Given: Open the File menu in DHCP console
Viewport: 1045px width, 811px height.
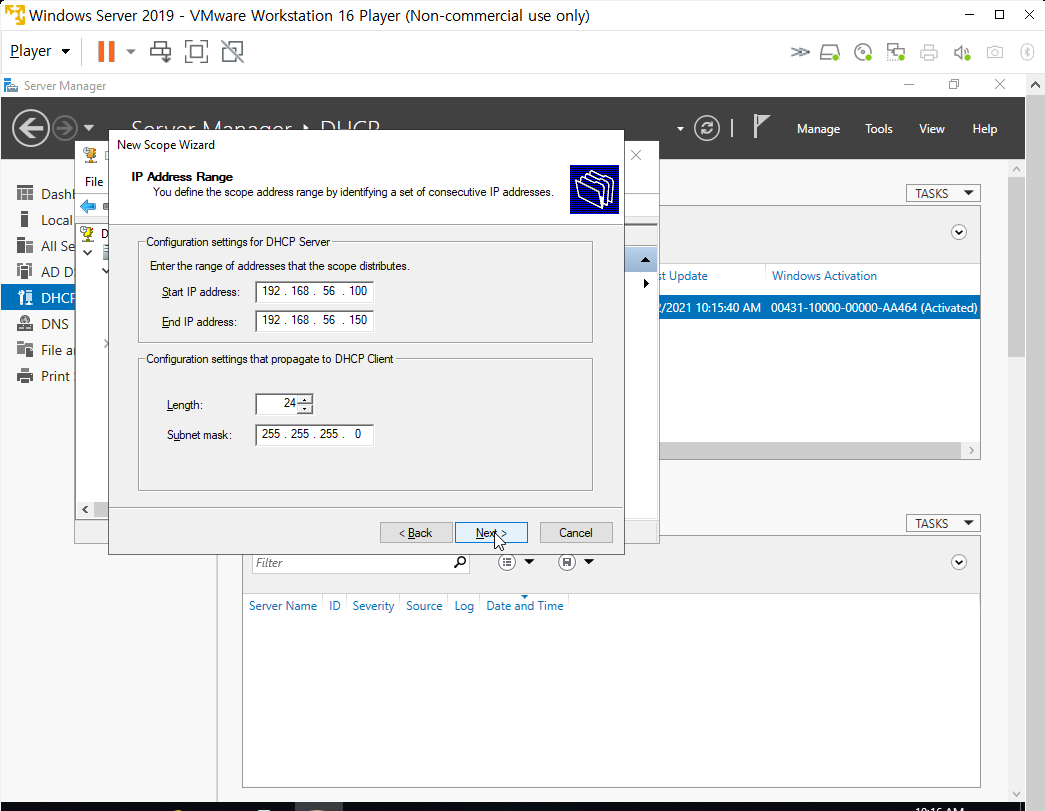Looking at the screenshot, I should click(x=93, y=181).
